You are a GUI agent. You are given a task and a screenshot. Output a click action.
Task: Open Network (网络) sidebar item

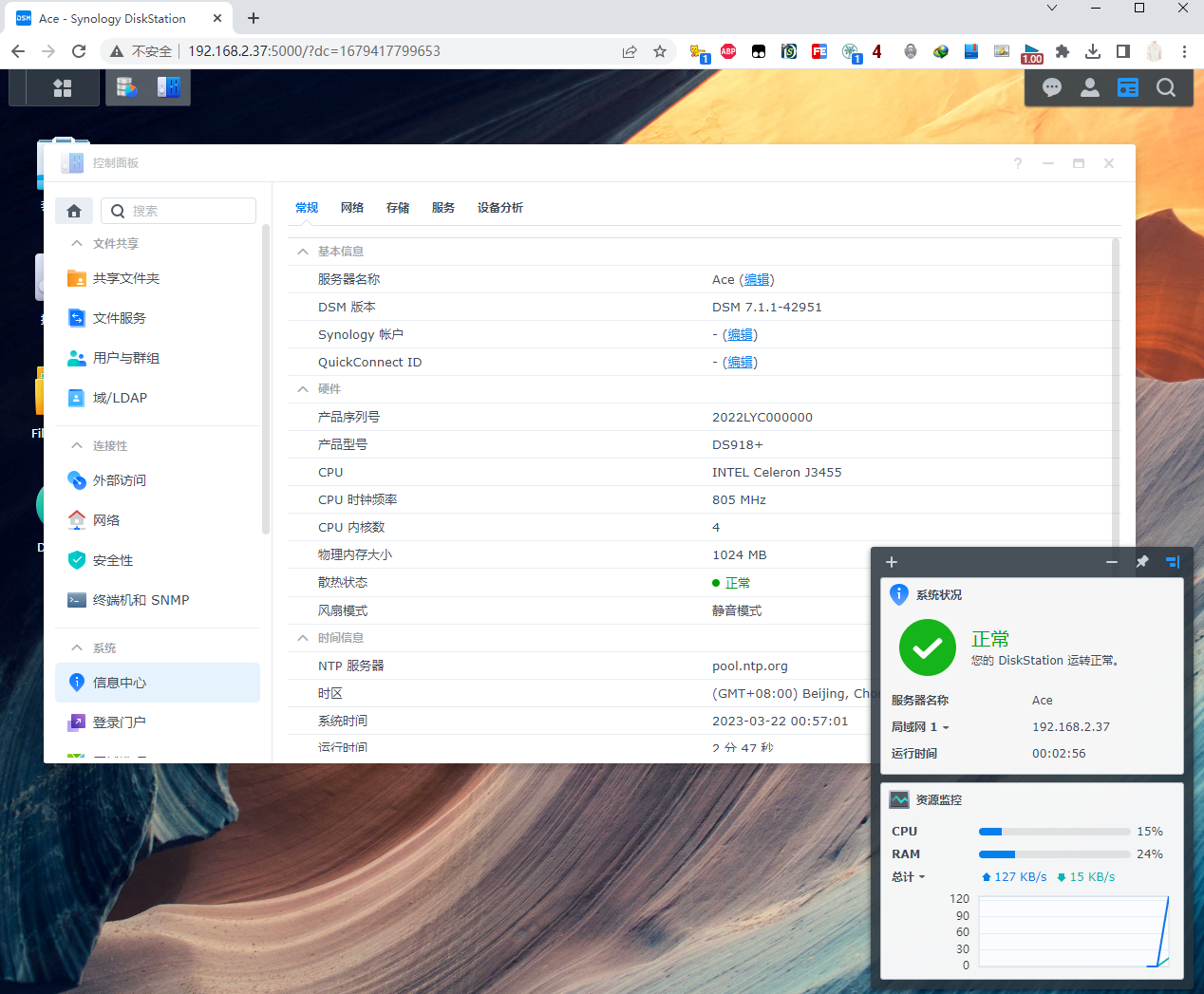(158, 520)
